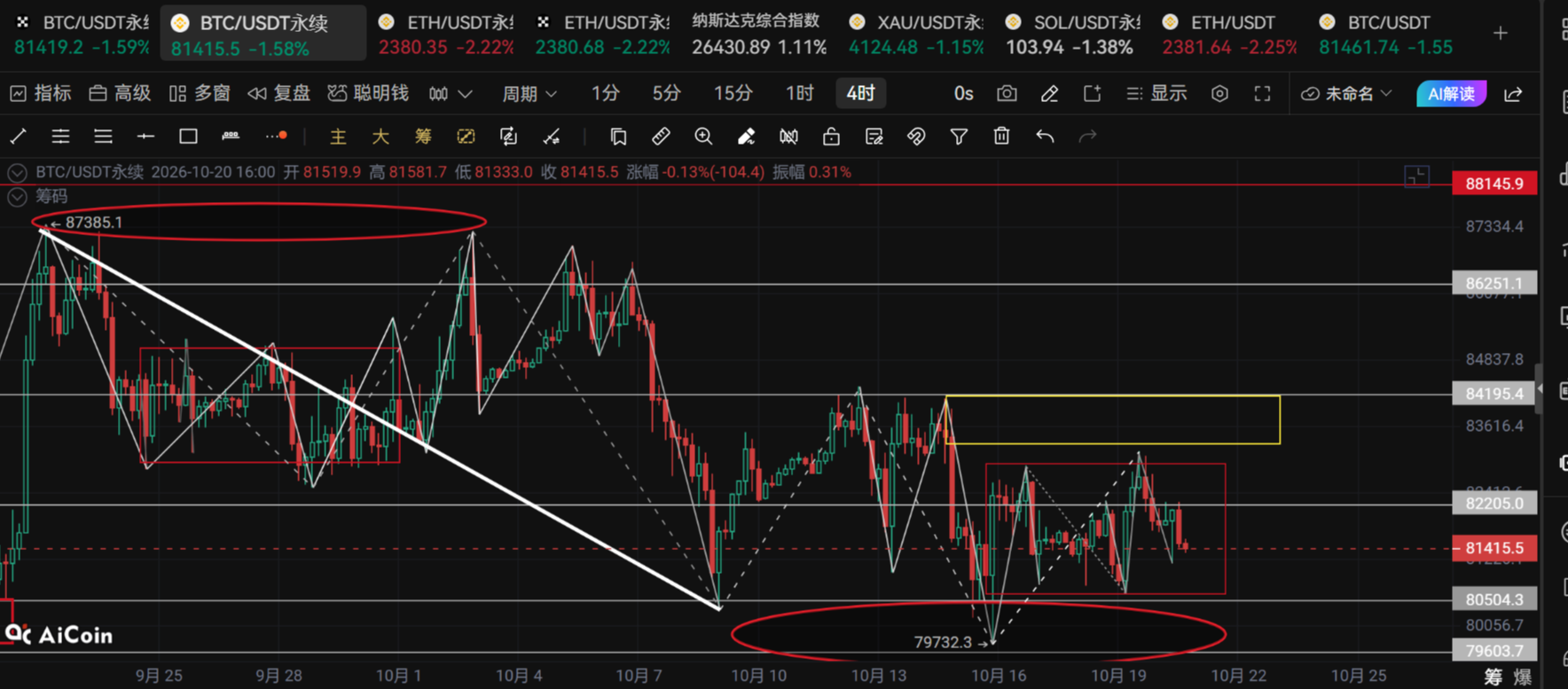Click the lock drawings padlock icon
1568x689 pixels.
click(831, 137)
